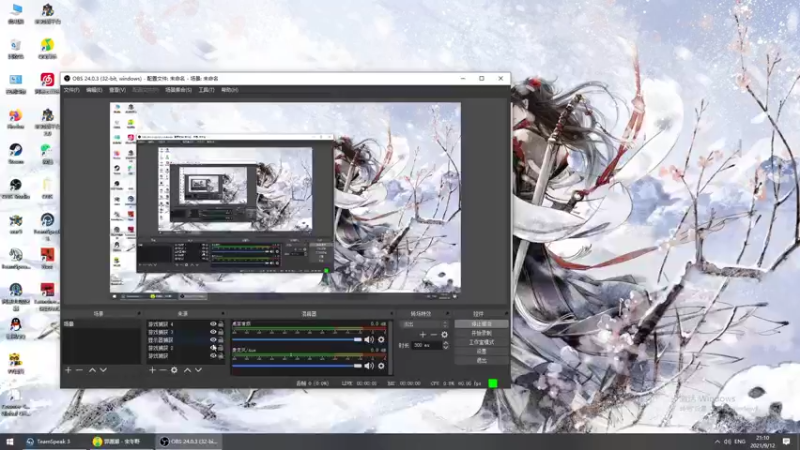This screenshot has width=800, height=450.
Task: Float the 转场特效 panel using its header icon
Action: point(447,314)
